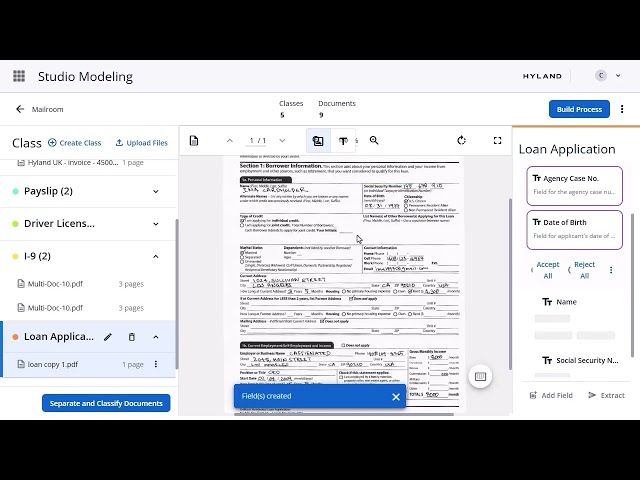Screen dimensions: 640x480
Task: Click the class list vertical scrollbar
Action: [177, 294]
